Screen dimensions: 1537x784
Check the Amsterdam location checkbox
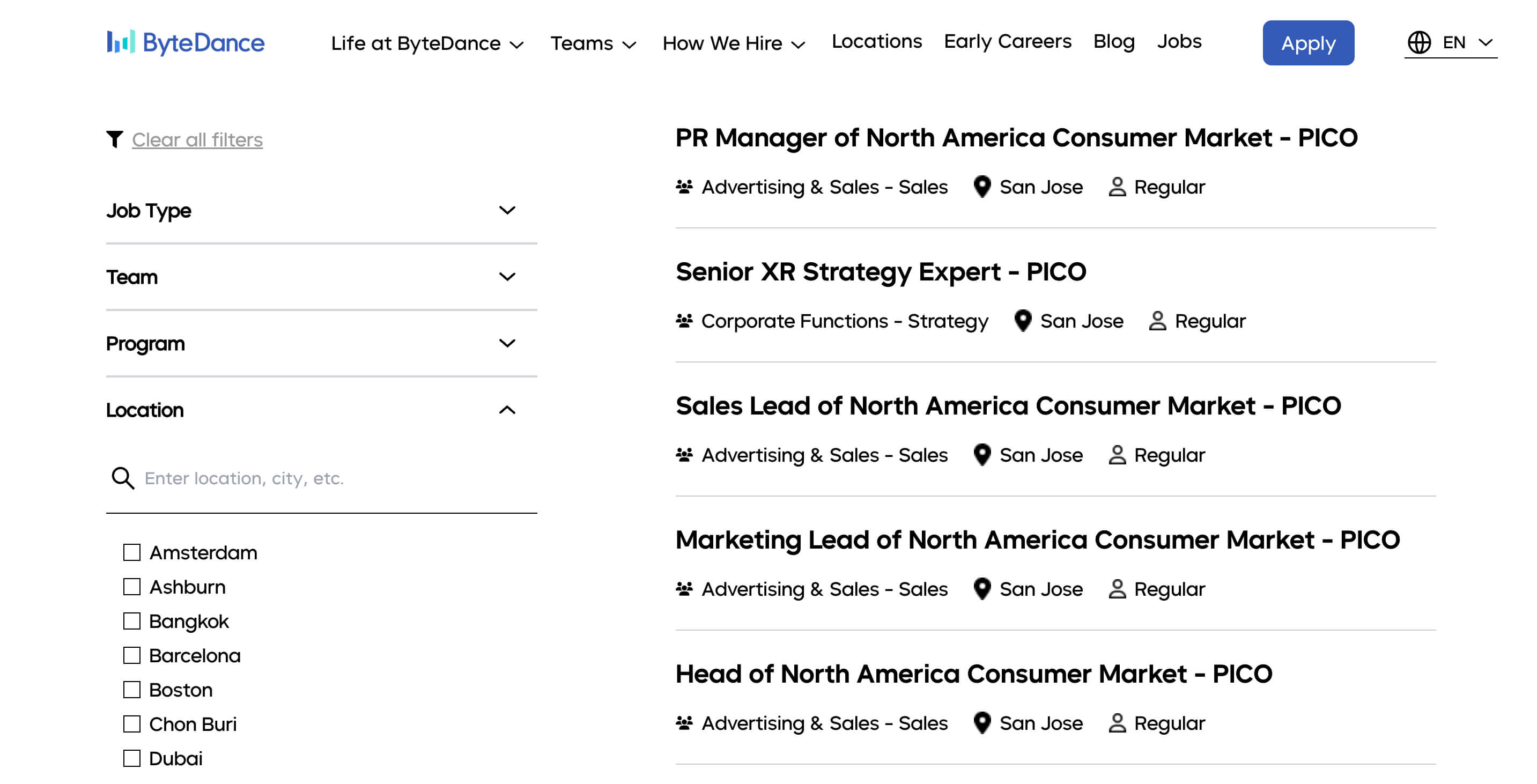pos(132,552)
